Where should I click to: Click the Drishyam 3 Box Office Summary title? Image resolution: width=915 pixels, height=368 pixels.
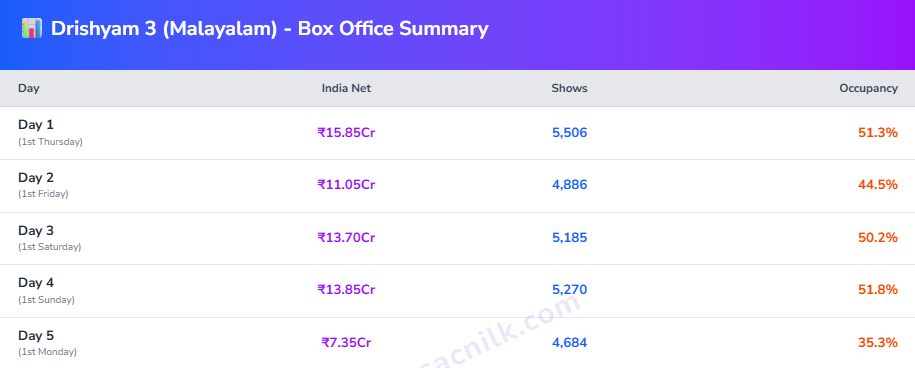pyautogui.click(x=270, y=29)
